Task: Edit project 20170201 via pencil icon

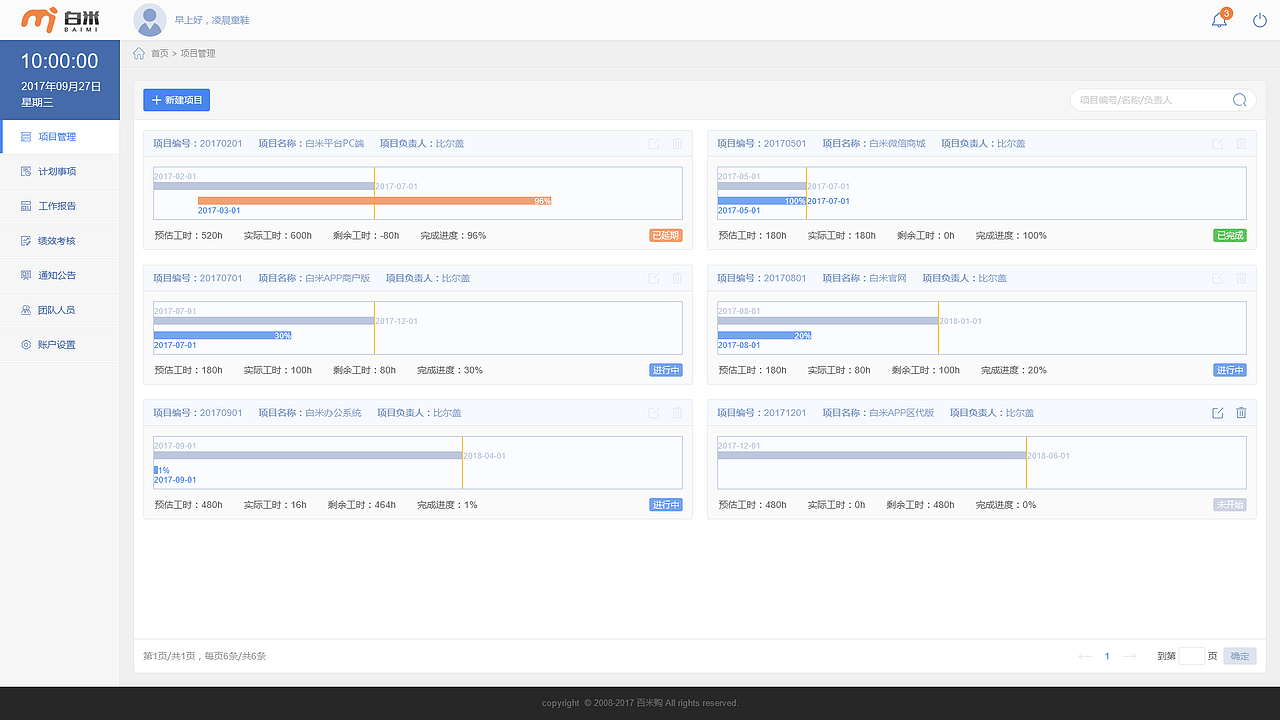Action: pos(654,144)
